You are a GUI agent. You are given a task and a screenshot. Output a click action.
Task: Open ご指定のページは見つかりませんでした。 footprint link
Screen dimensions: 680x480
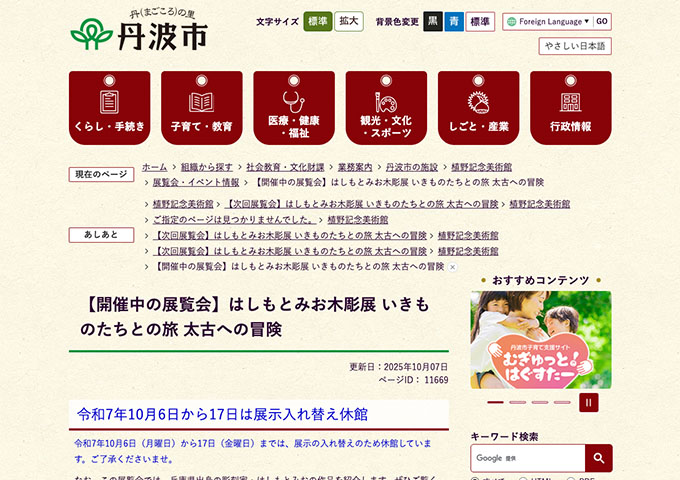point(234,220)
